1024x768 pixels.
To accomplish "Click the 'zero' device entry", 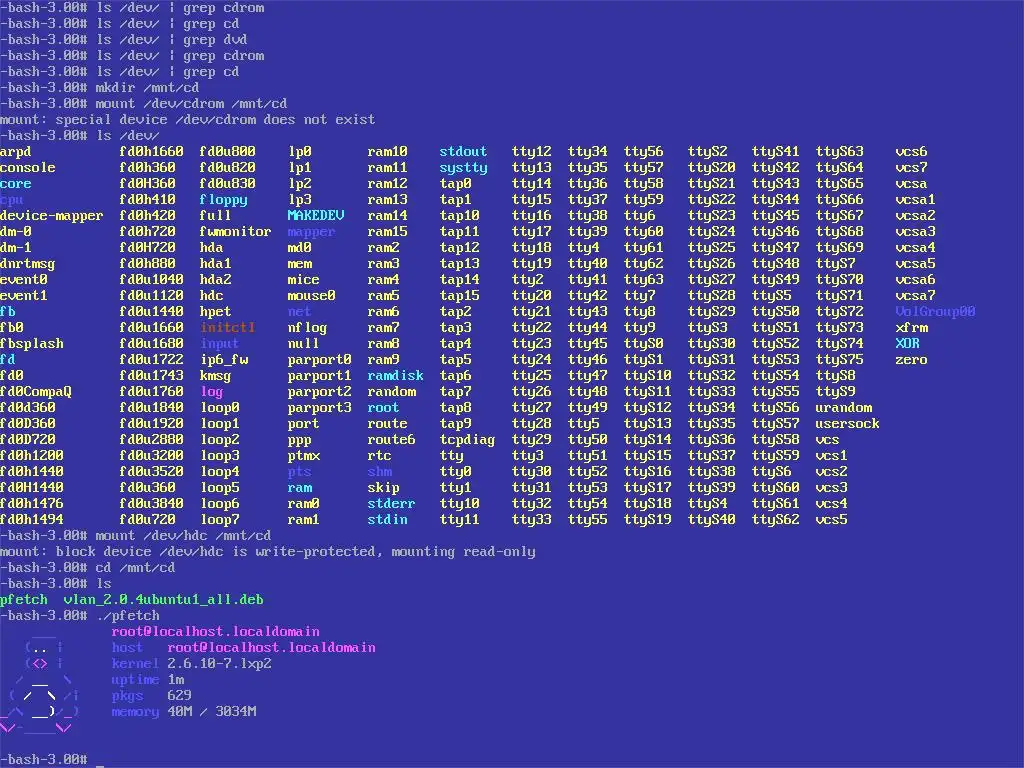I will (911, 360).
